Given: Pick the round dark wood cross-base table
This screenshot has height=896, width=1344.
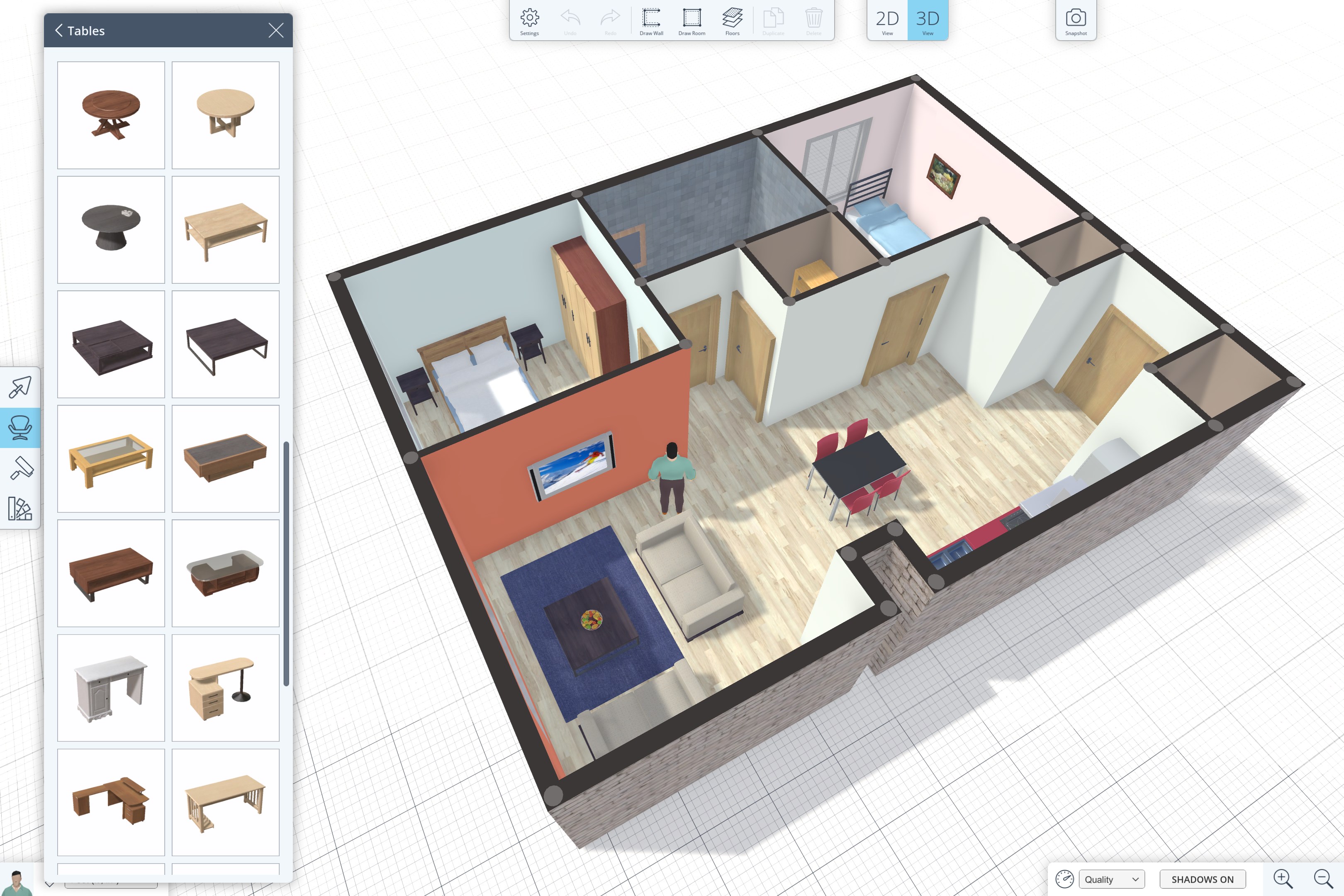Looking at the screenshot, I should pyautogui.click(x=111, y=115).
